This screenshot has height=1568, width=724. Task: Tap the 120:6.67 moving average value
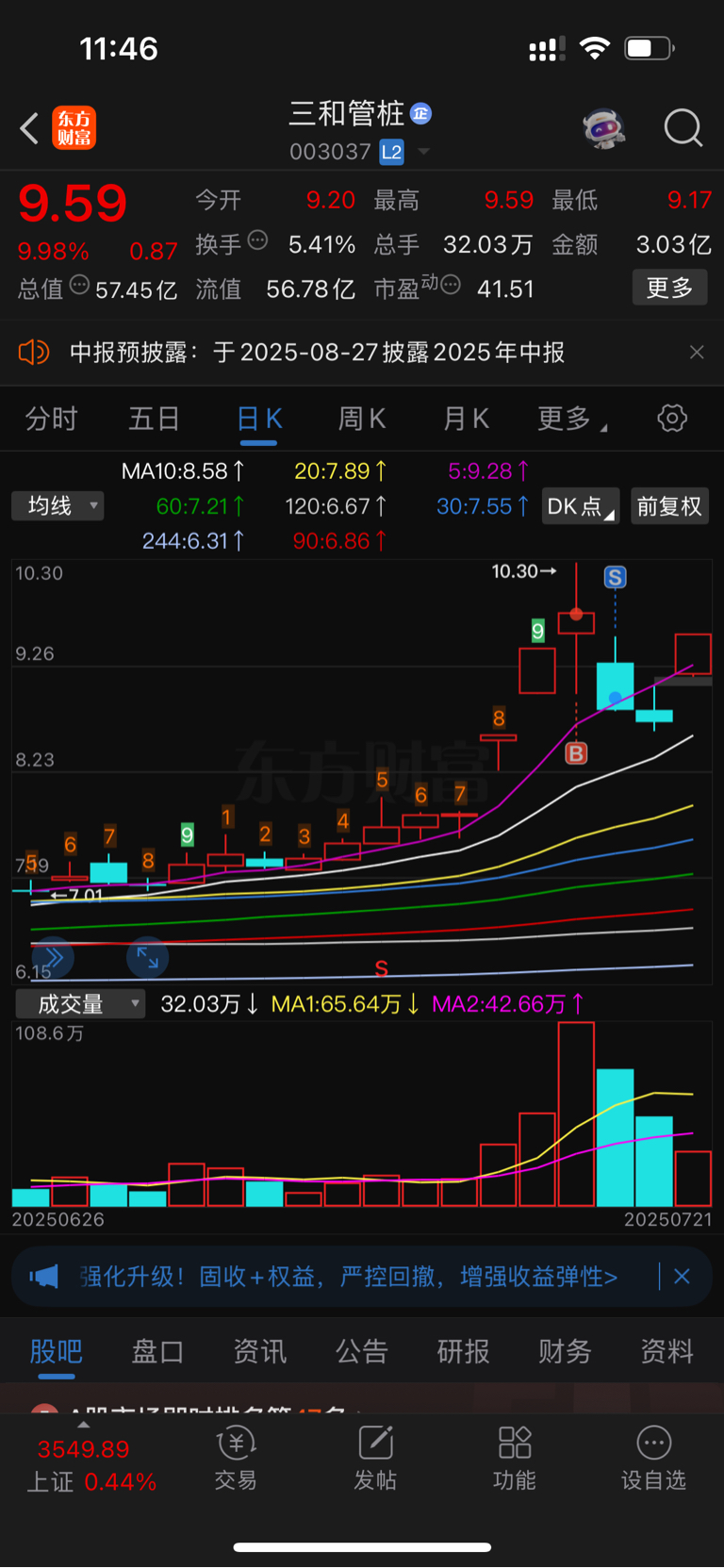(x=336, y=506)
